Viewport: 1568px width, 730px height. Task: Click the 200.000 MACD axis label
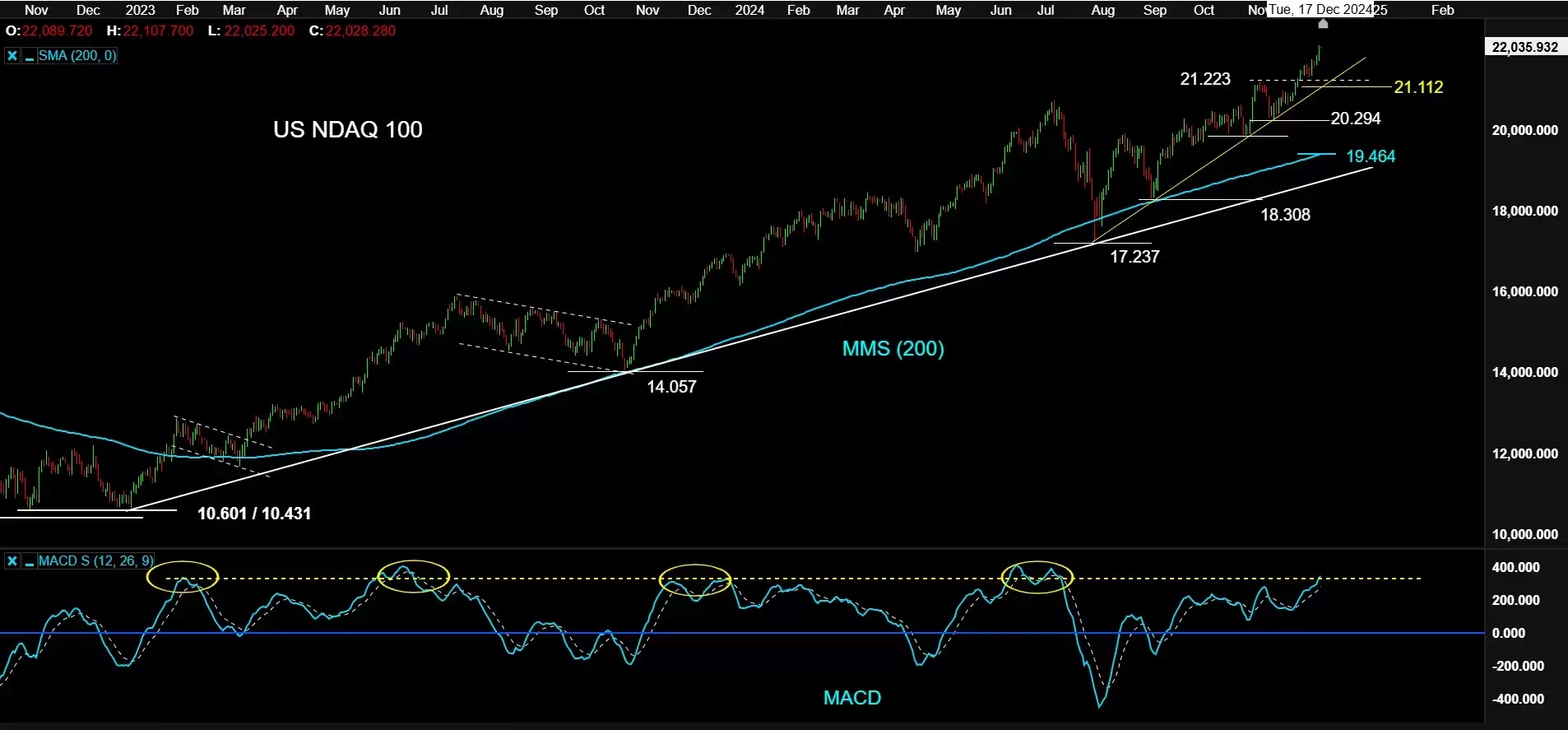(1515, 600)
